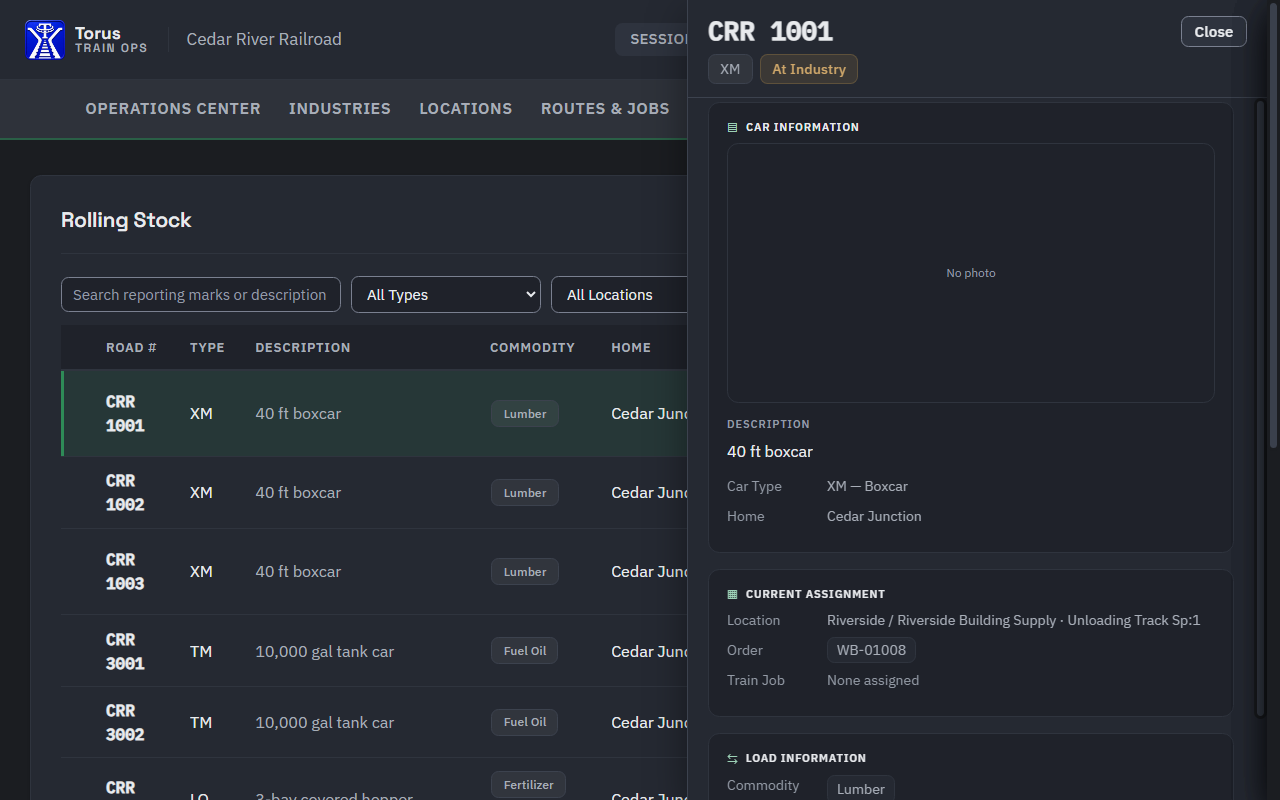Image resolution: width=1280 pixels, height=800 pixels.
Task: Select the CRR 1002 row
Action: pyautogui.click(x=375, y=493)
